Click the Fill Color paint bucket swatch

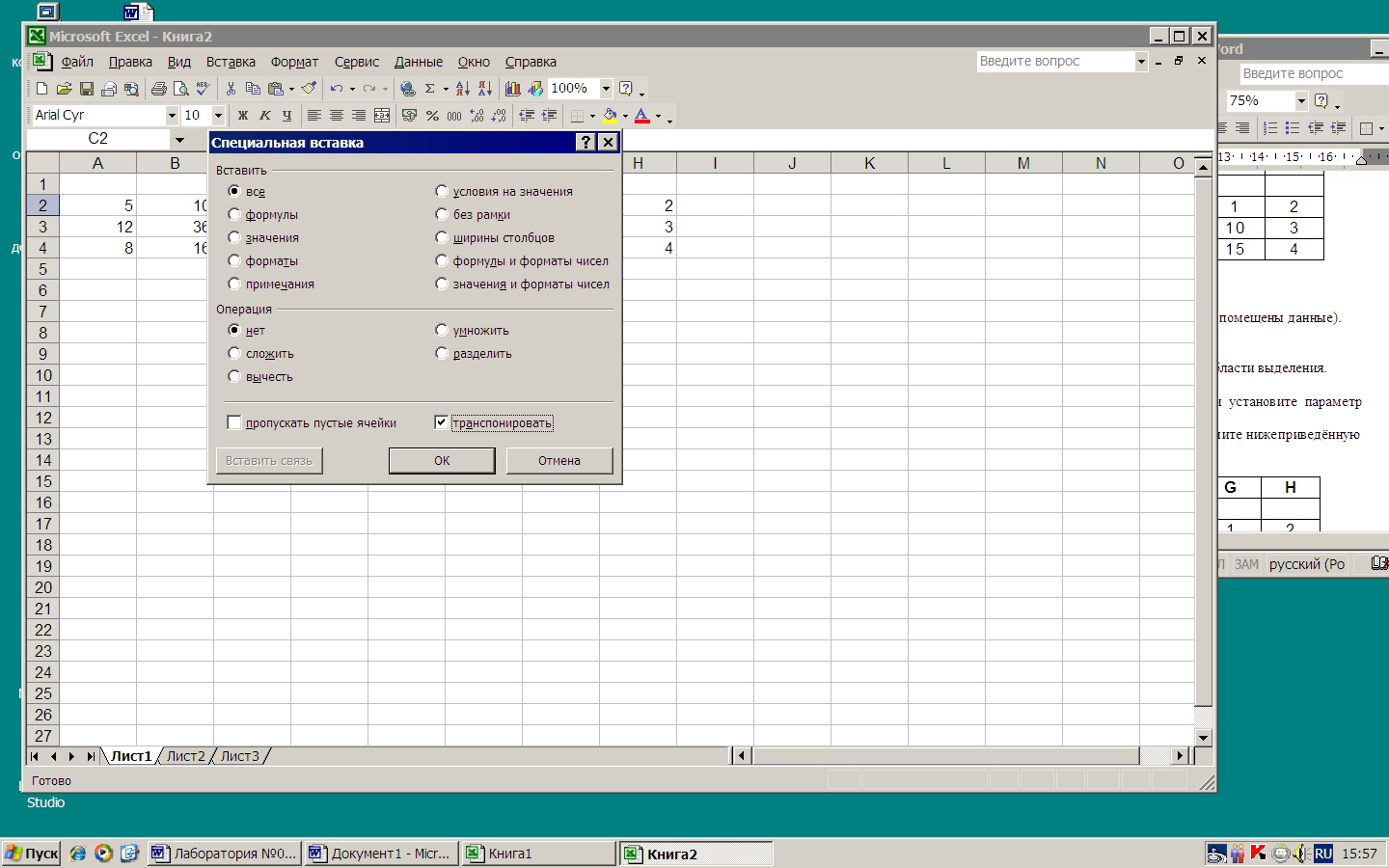pos(610,116)
